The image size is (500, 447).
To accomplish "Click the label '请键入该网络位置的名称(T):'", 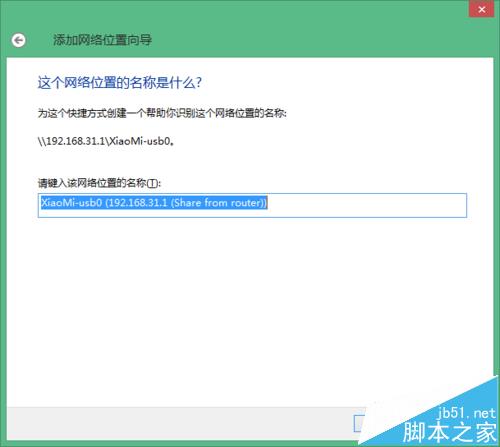I will click(99, 183).
